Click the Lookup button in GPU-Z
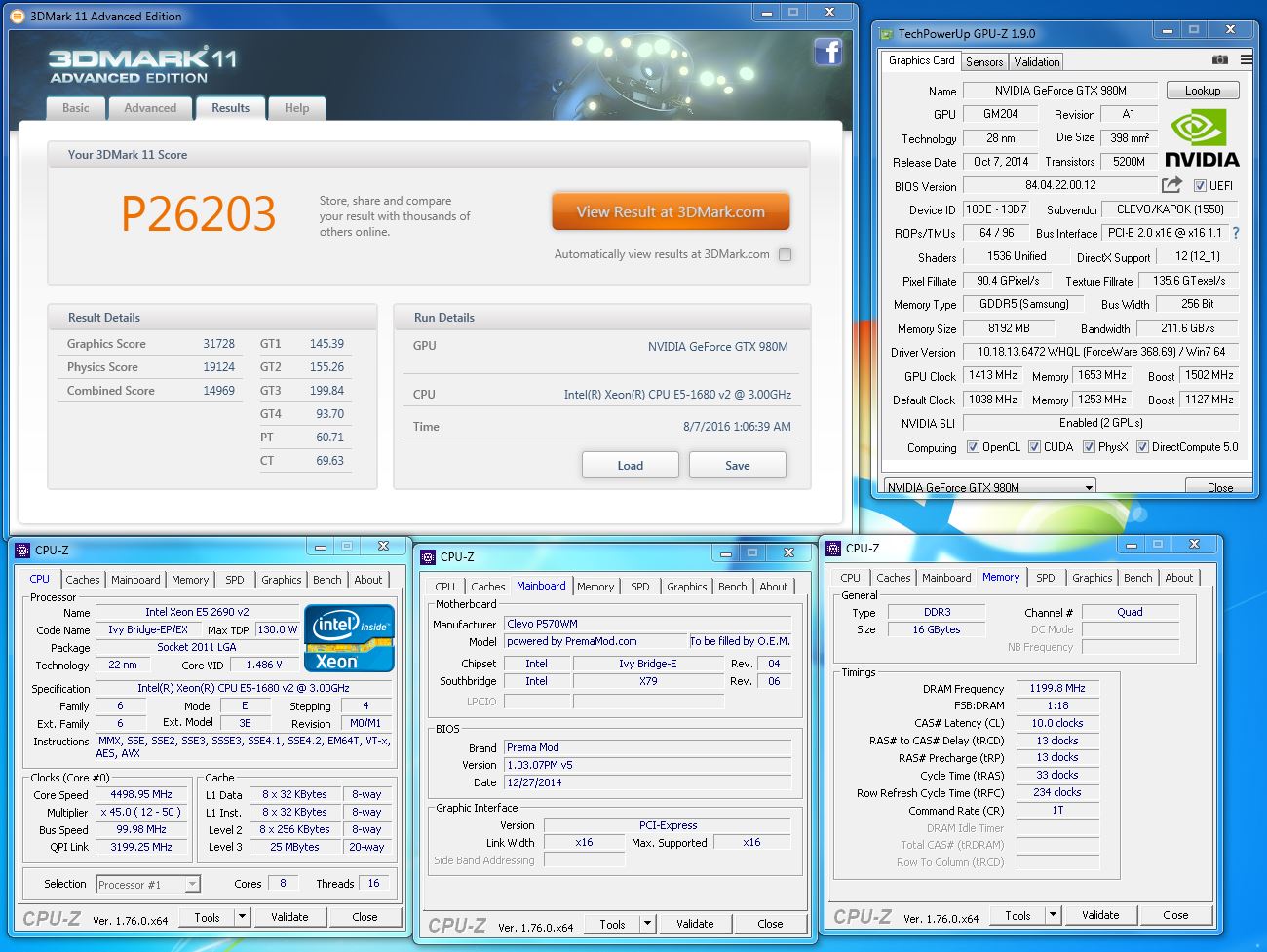 coord(1203,91)
